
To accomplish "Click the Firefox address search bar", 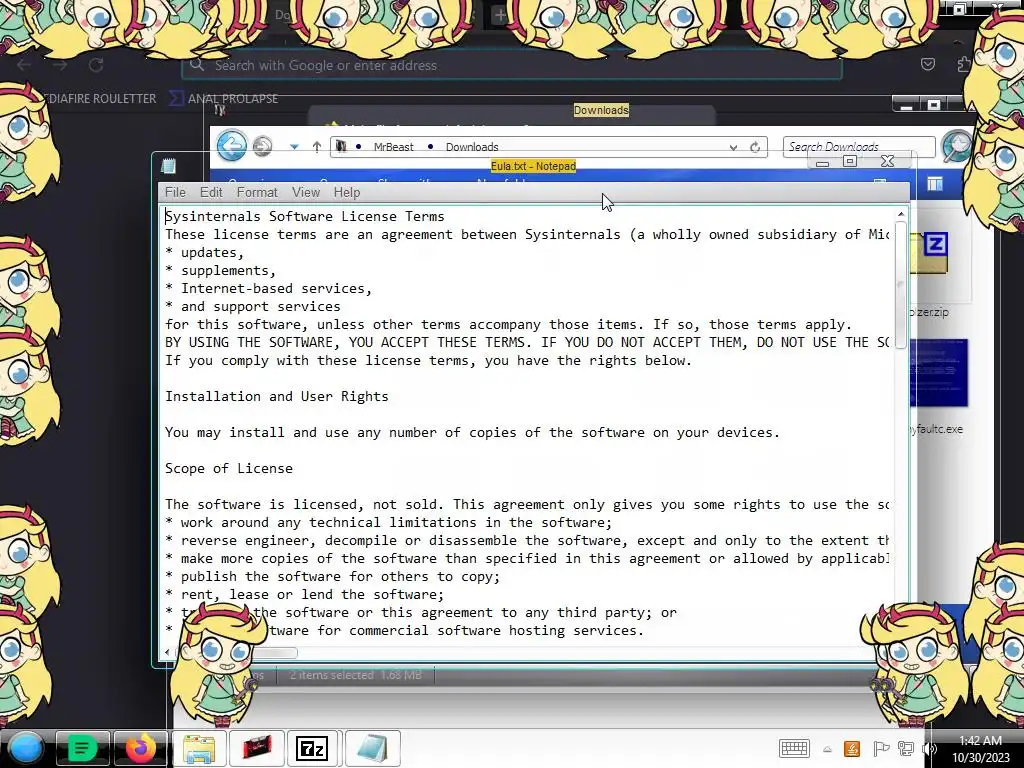I will coord(511,65).
